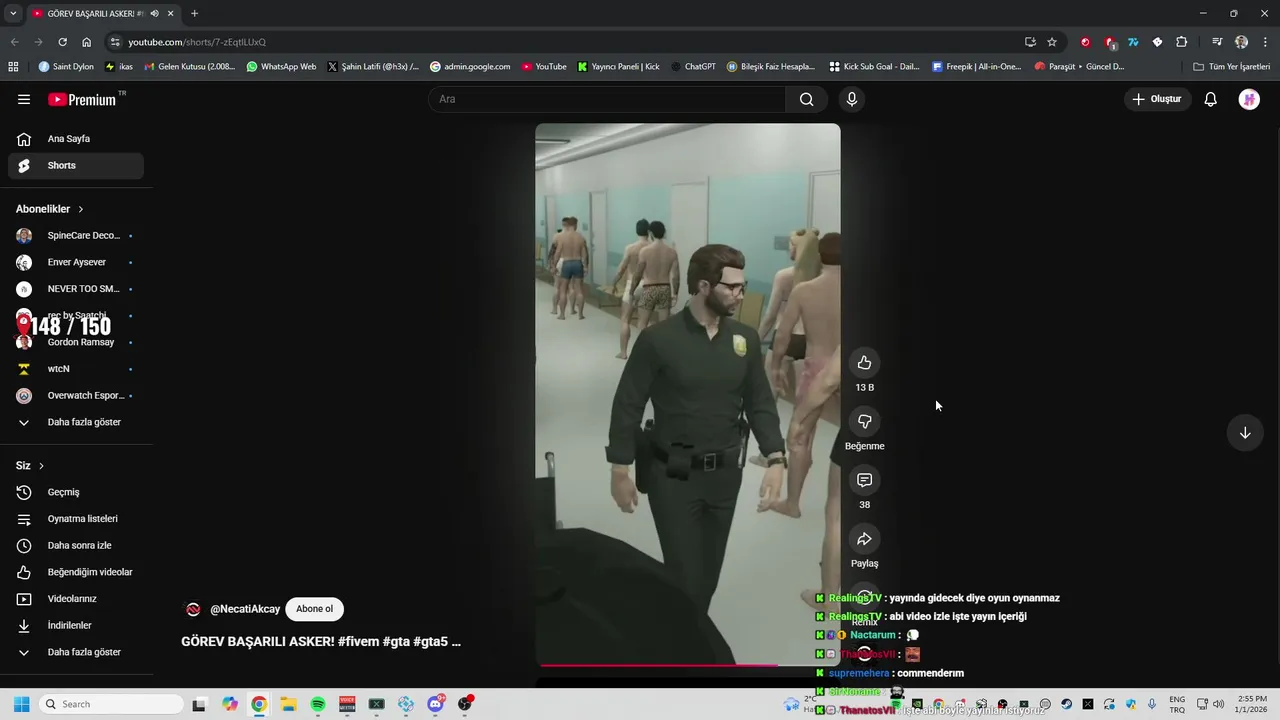The height and width of the screenshot is (720, 1280).
Task: Pause the Short by clicking the video
Action: pos(688,394)
